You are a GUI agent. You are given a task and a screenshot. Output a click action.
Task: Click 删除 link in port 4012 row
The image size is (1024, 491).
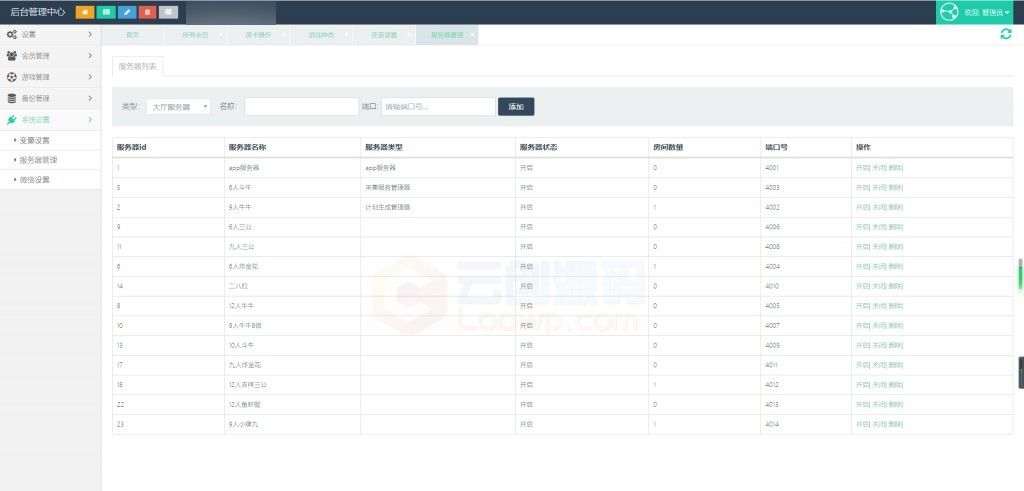(895, 385)
